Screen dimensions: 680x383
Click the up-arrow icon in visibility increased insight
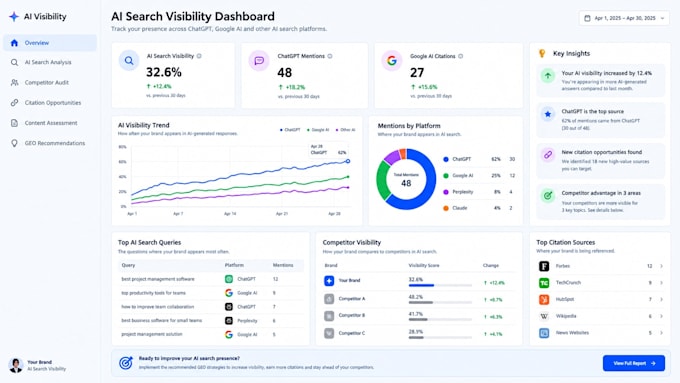(x=548, y=76)
